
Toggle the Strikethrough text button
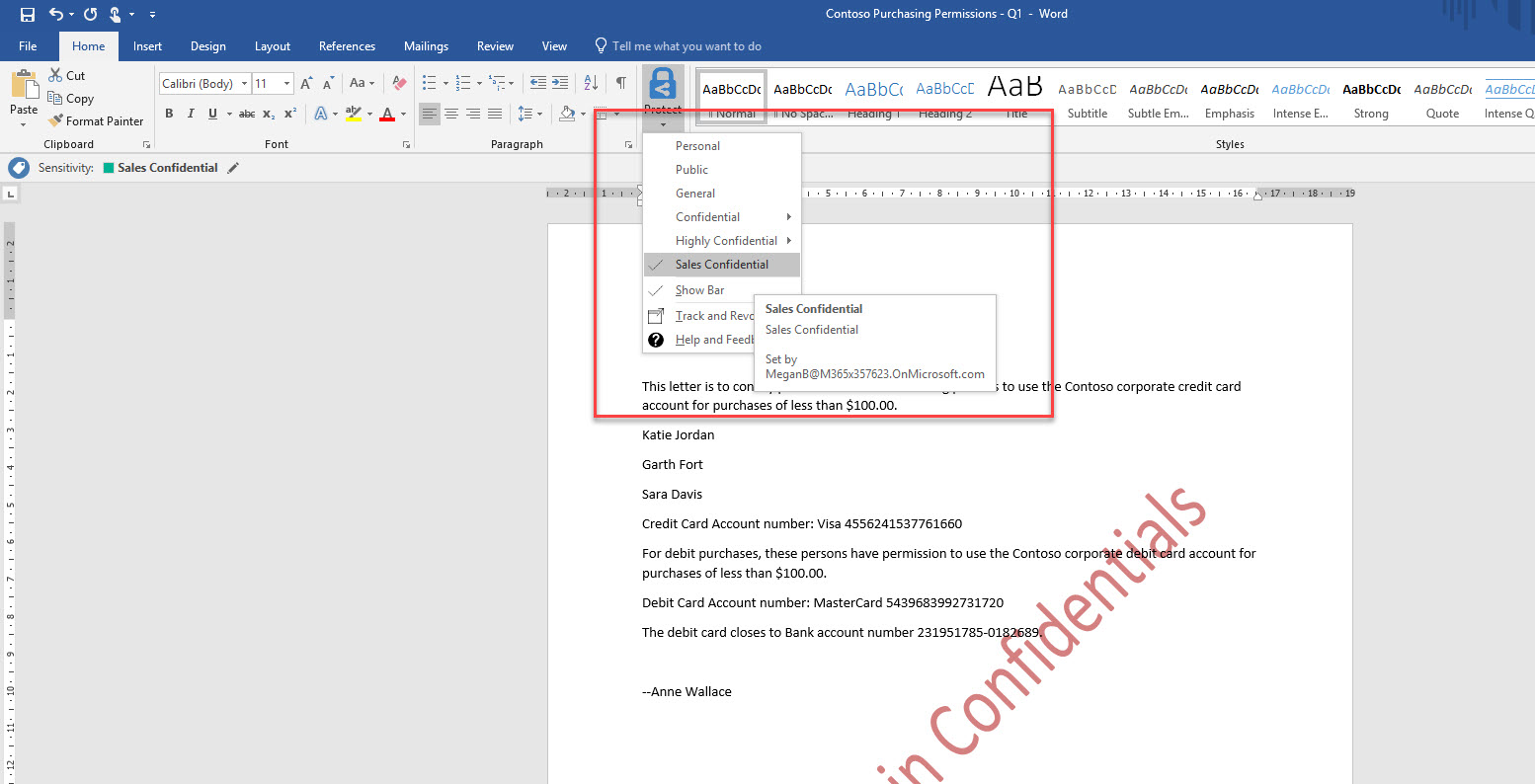pyautogui.click(x=247, y=114)
